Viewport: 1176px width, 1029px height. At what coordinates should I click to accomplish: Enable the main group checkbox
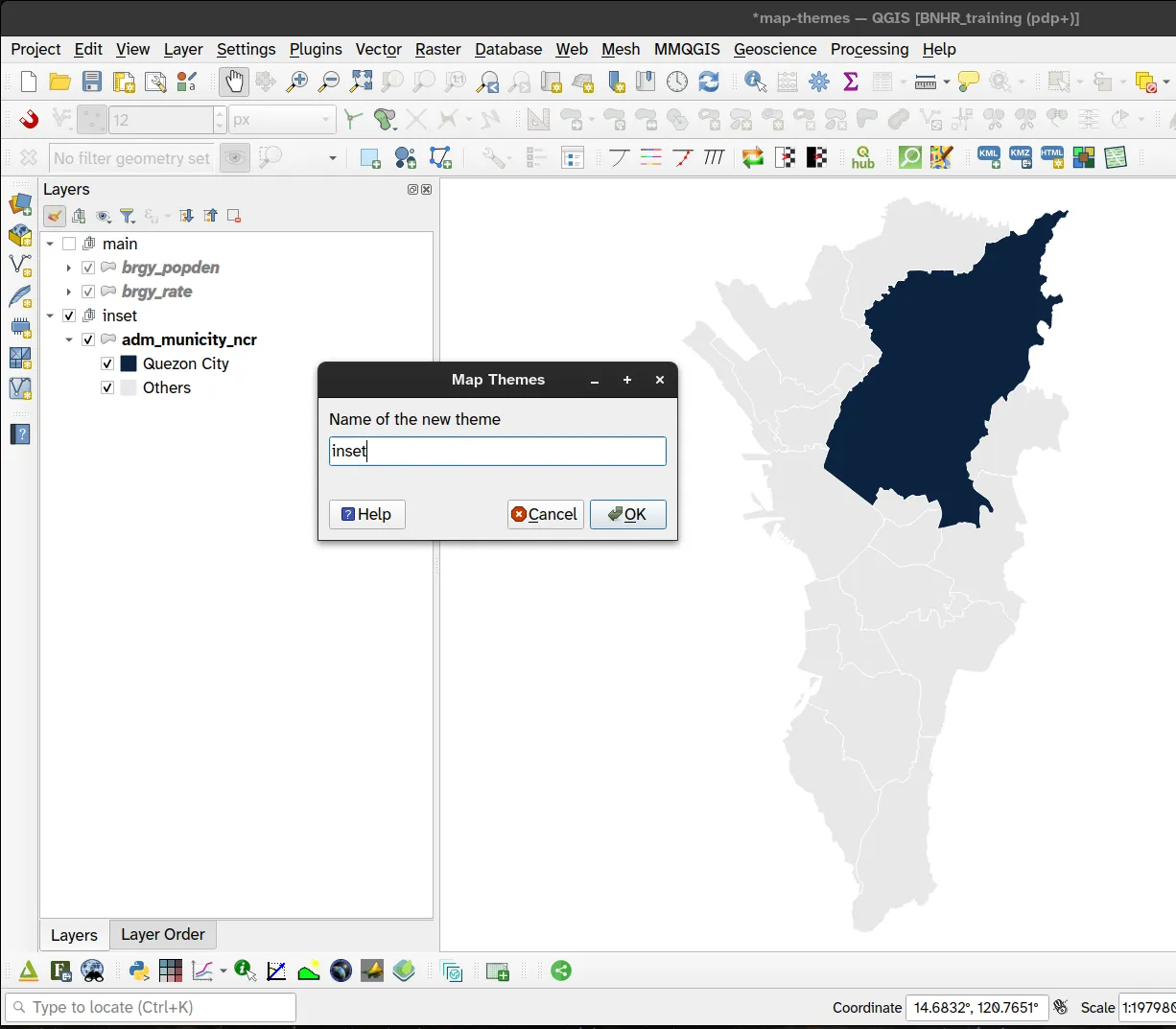(69, 244)
